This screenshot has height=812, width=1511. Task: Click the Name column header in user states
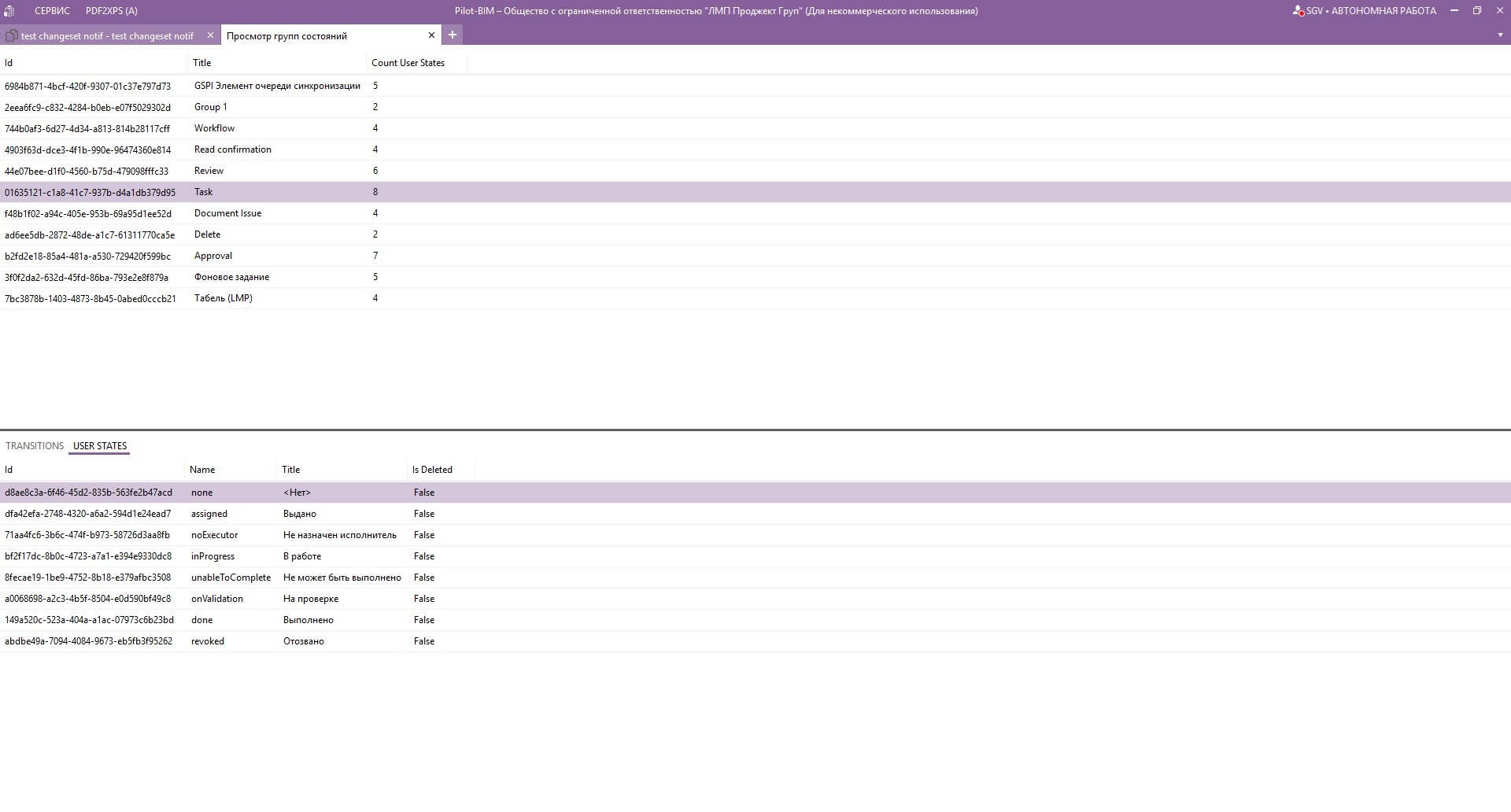(x=202, y=470)
